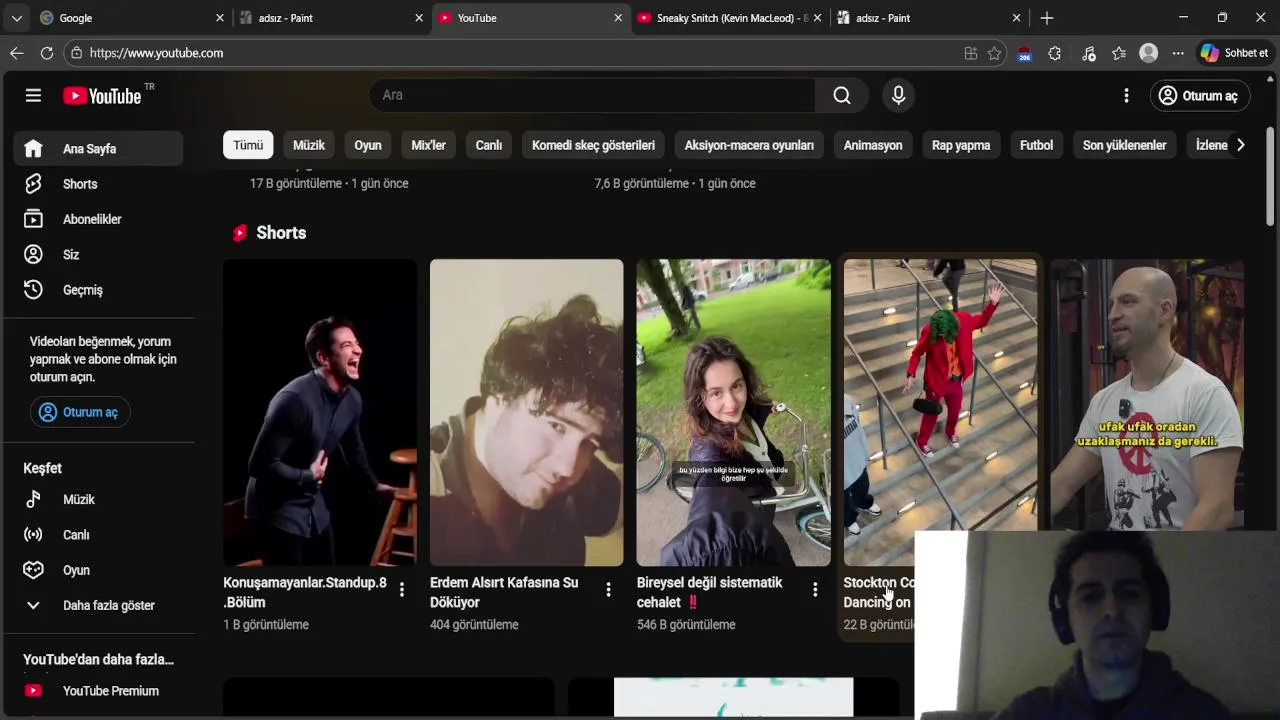
Task: Open browser profile avatar icon
Action: (1149, 53)
